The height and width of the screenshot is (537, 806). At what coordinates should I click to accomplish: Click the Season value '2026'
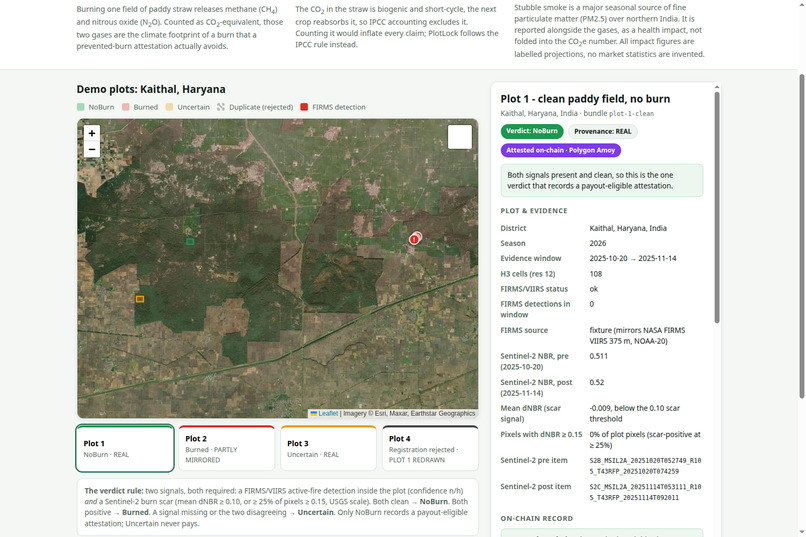click(598, 243)
